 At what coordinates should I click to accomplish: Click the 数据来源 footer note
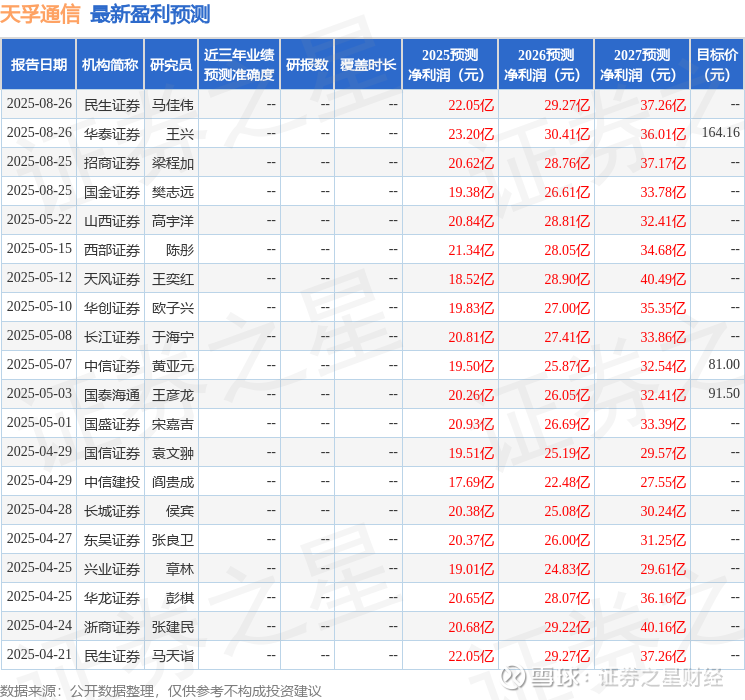click(161, 690)
